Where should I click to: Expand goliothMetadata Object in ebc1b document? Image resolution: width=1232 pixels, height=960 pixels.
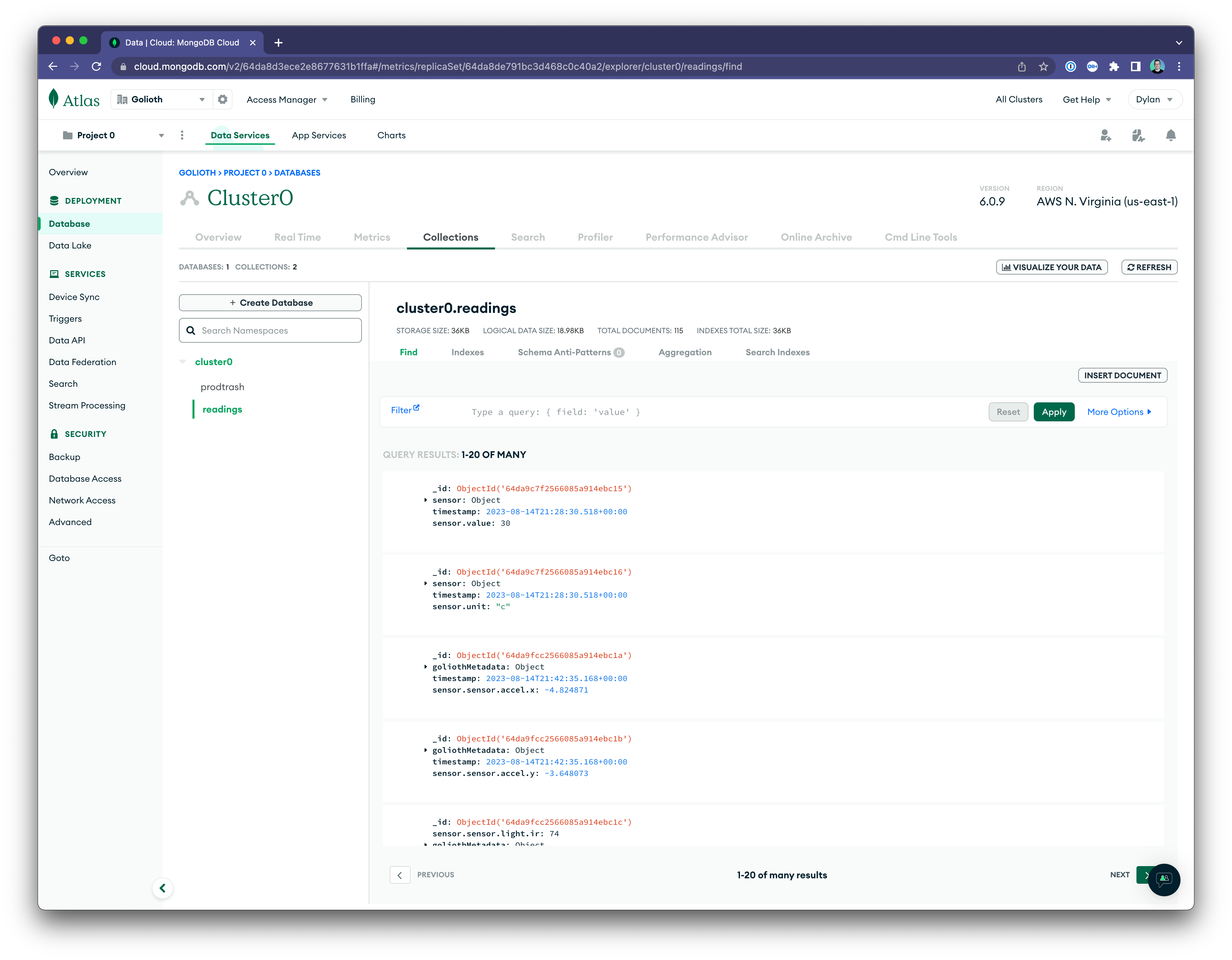(x=425, y=751)
